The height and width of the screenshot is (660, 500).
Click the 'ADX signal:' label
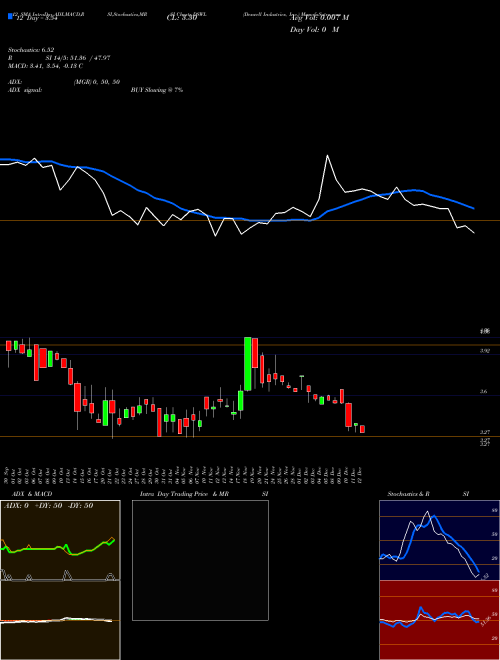pyautogui.click(x=25, y=90)
